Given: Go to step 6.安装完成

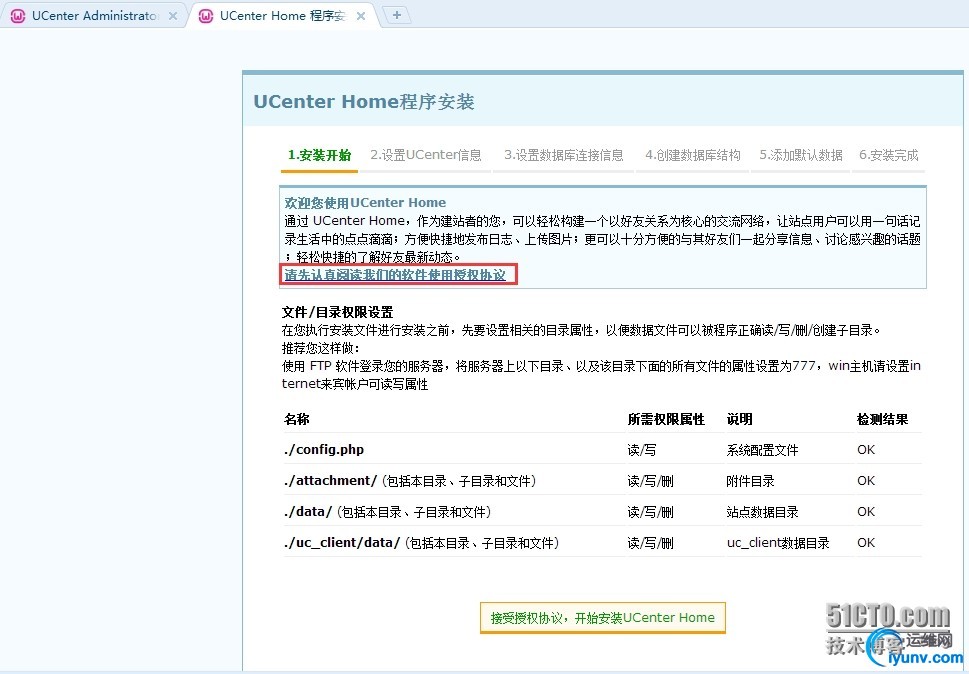Looking at the screenshot, I should click(889, 155).
